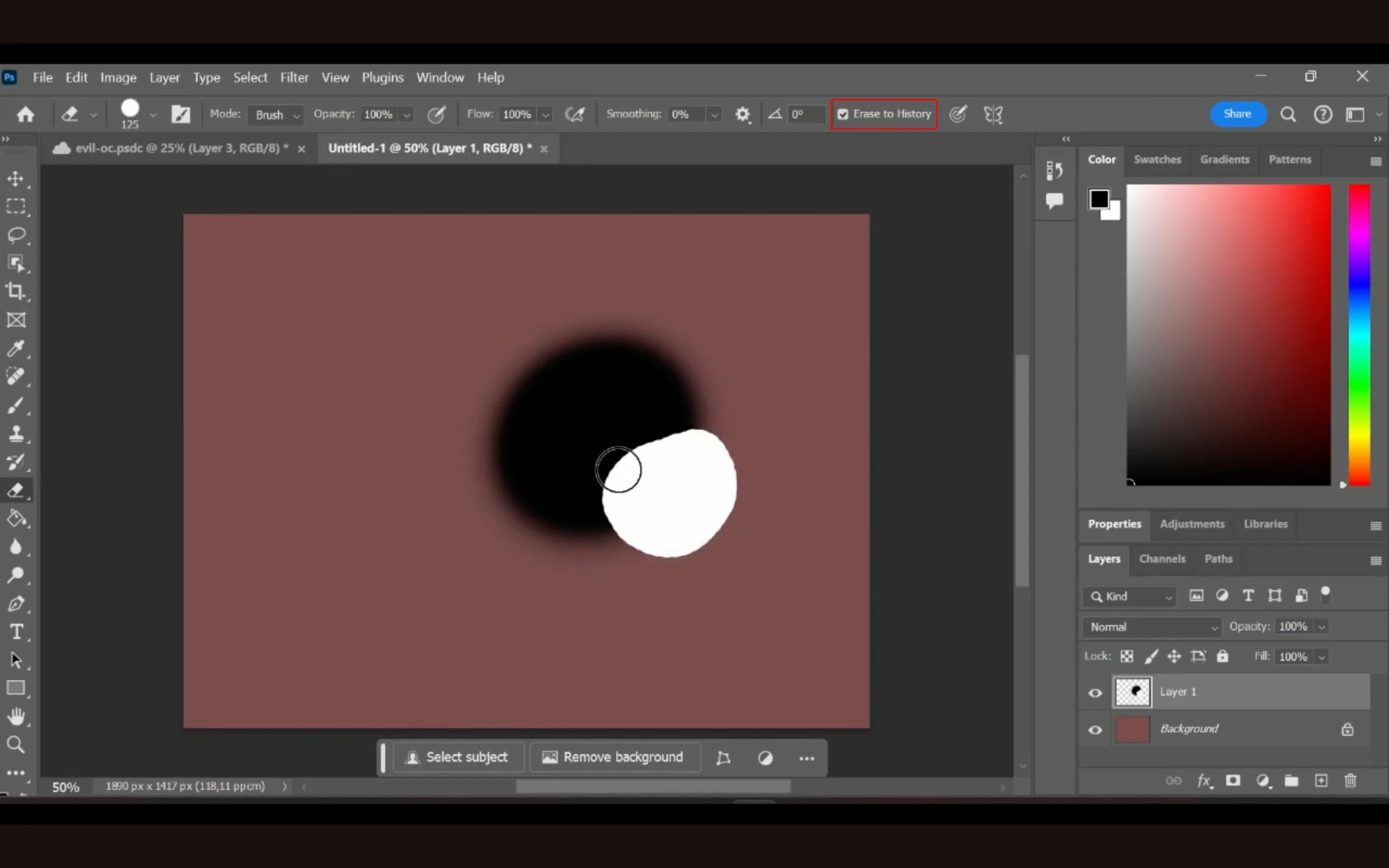Screen dimensions: 1389x868
Task: Expand the Kind layer filter dropdown
Action: tap(1132, 597)
